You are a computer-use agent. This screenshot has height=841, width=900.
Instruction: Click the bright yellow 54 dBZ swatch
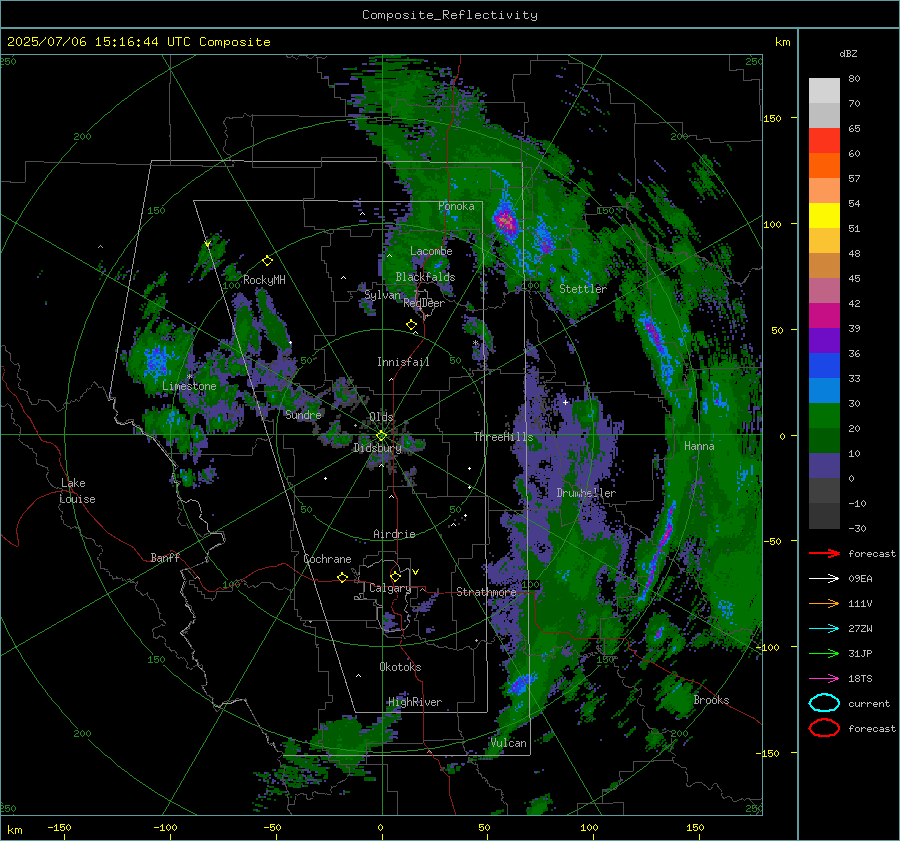point(824,215)
